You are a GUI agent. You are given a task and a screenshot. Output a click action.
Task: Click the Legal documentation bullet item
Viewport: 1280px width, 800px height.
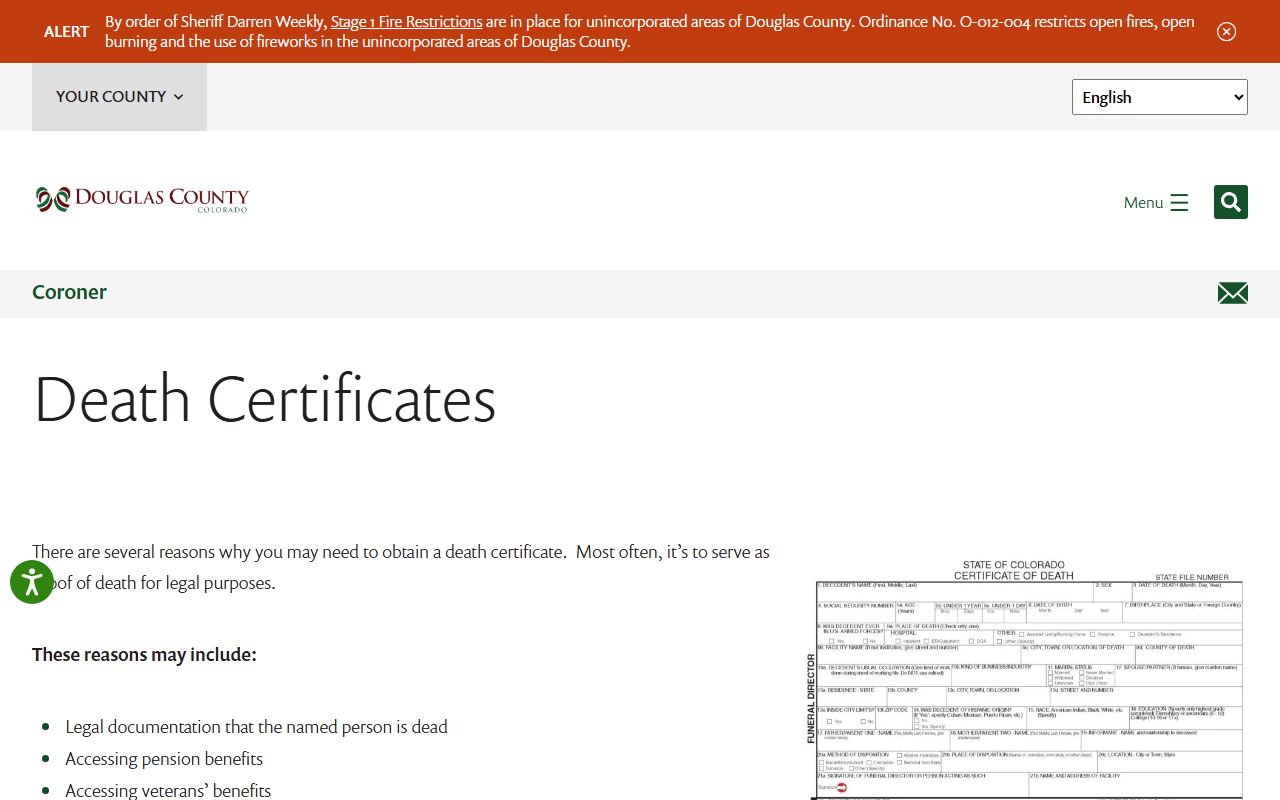(256, 727)
